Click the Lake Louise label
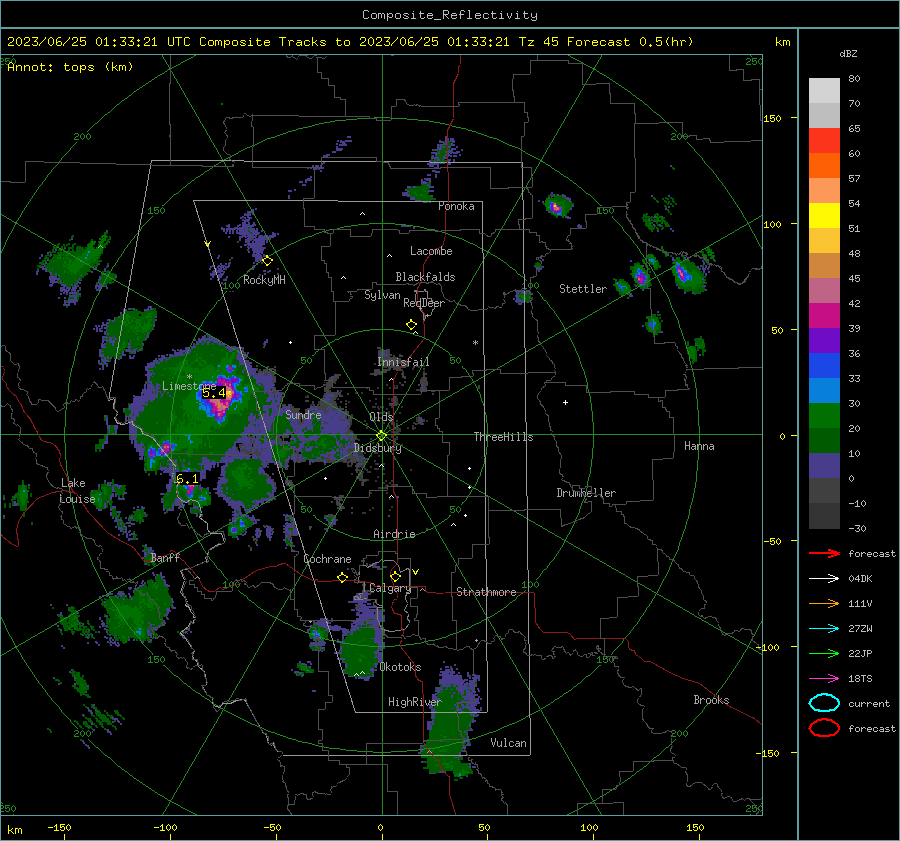This screenshot has height=841, width=900. [x=77, y=491]
